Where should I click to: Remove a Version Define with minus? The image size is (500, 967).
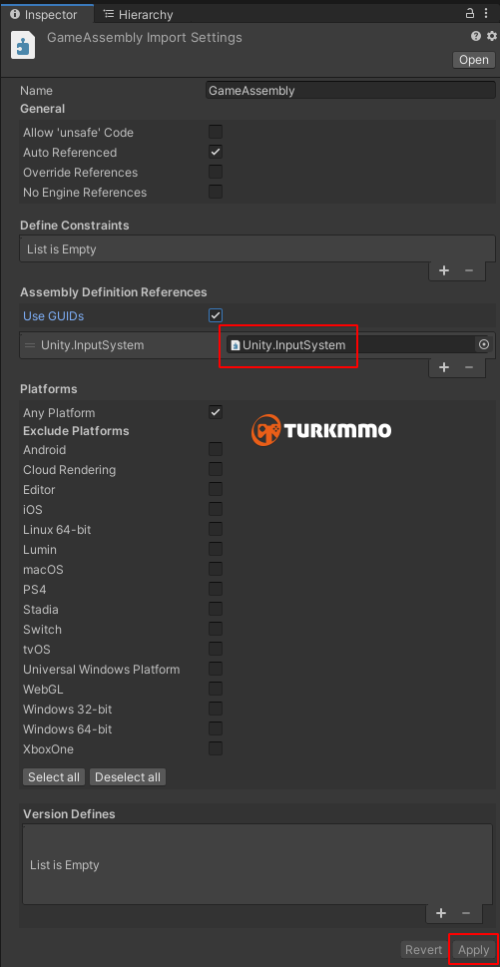coord(466,913)
